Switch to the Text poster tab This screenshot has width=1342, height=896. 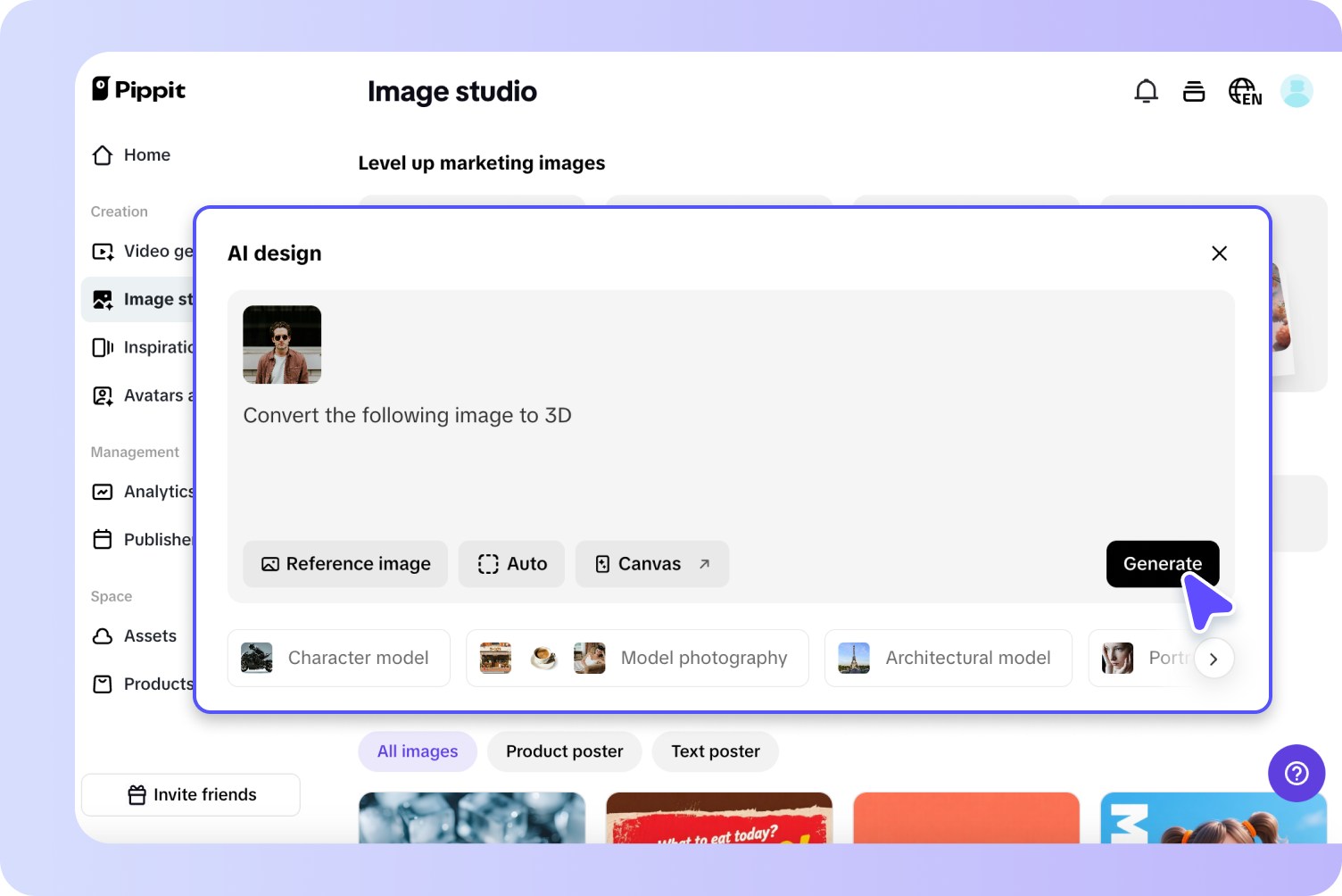point(715,751)
